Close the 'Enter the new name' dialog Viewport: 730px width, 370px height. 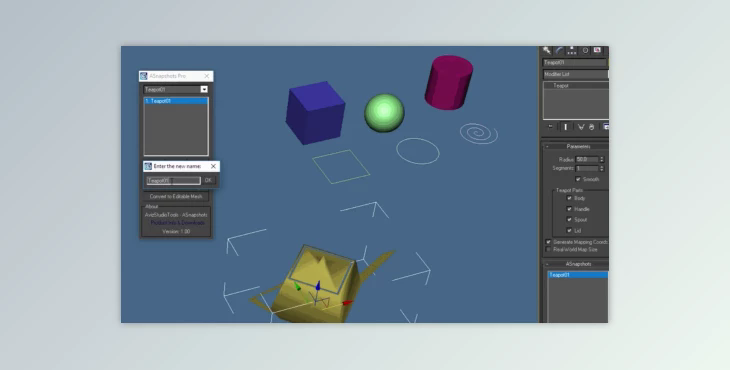[x=213, y=166]
